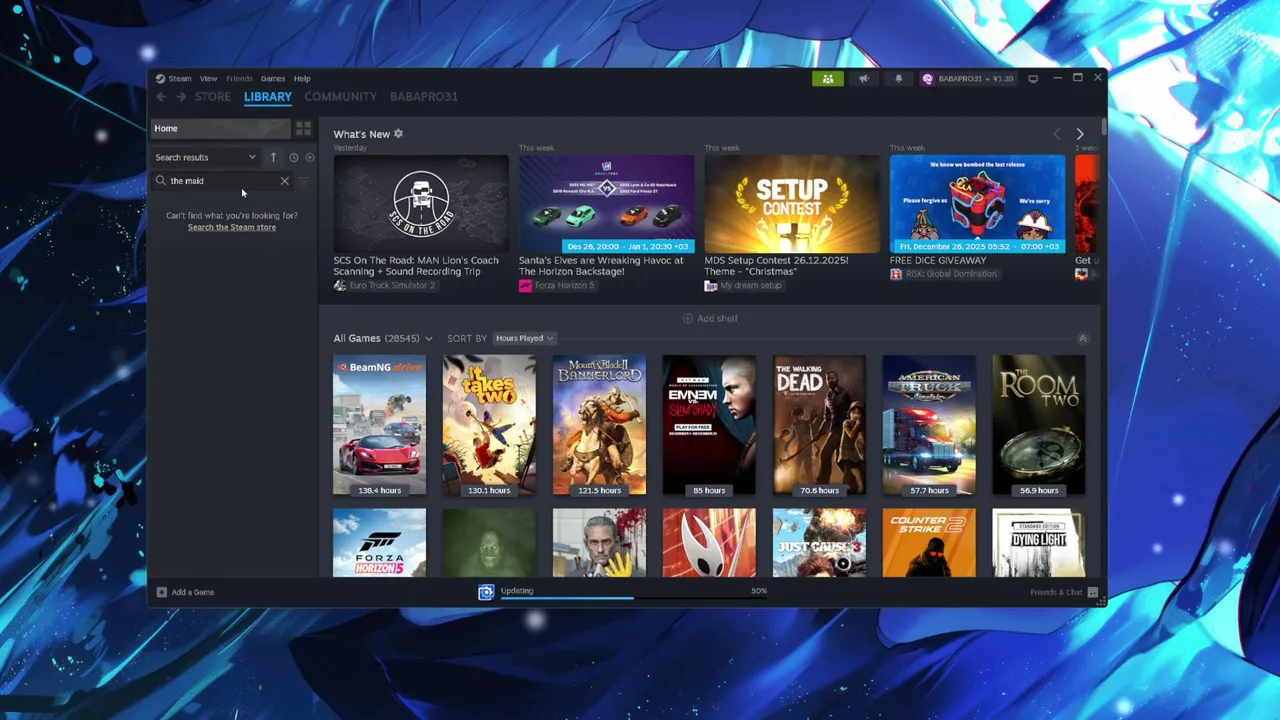Open Dying Light game cover
Screen dimensions: 1280x720
1039,543
